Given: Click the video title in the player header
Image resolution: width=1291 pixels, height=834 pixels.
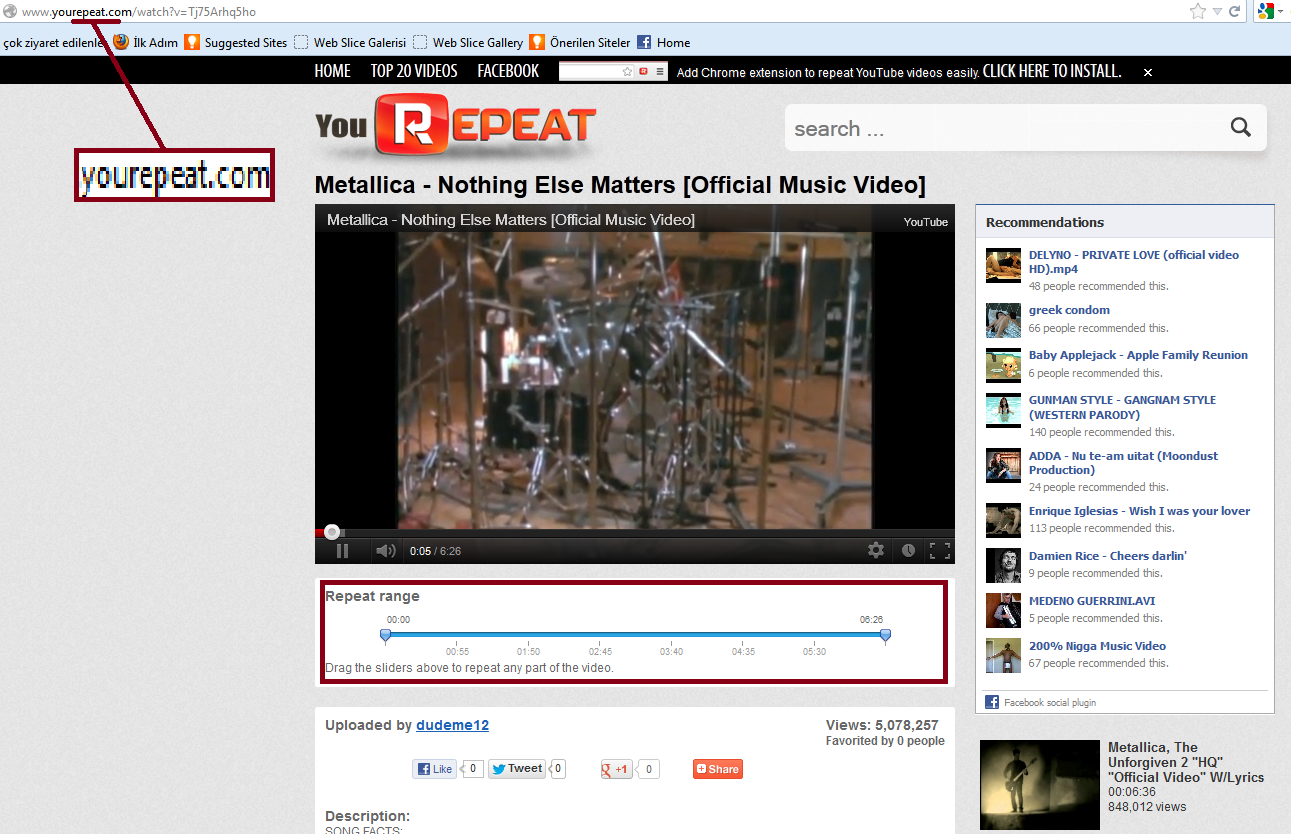Looking at the screenshot, I should (x=511, y=220).
